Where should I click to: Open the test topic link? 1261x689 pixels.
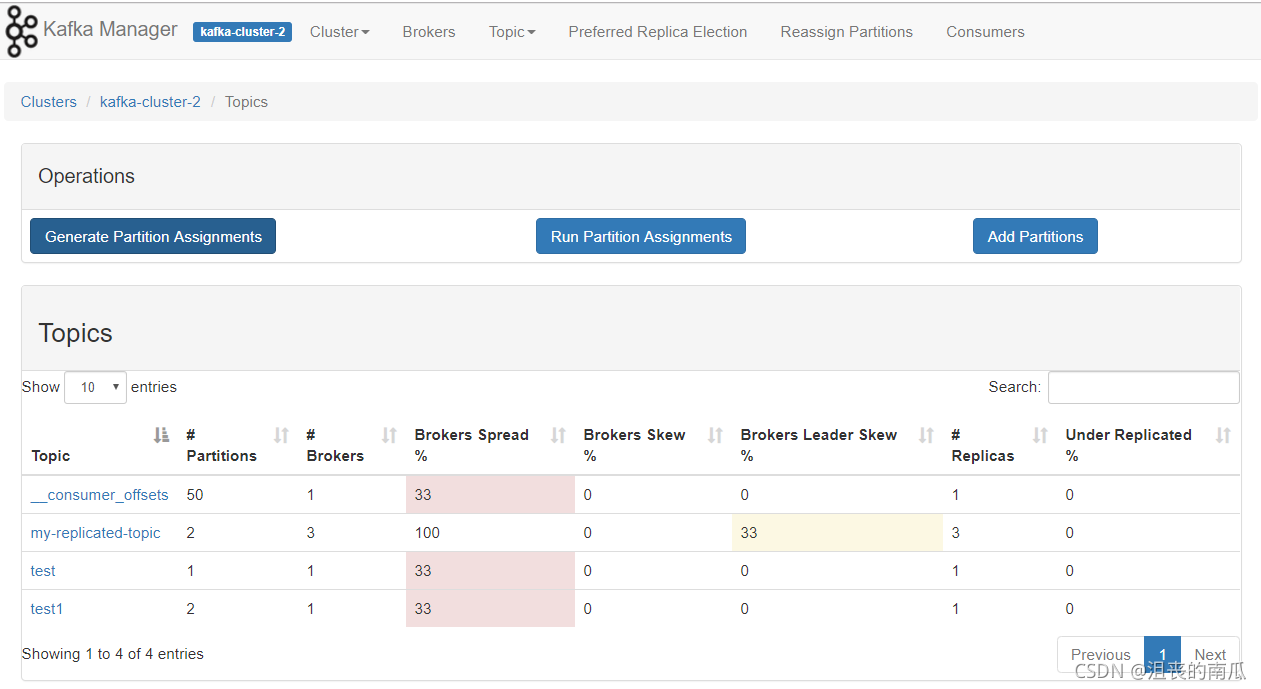pyautogui.click(x=43, y=571)
